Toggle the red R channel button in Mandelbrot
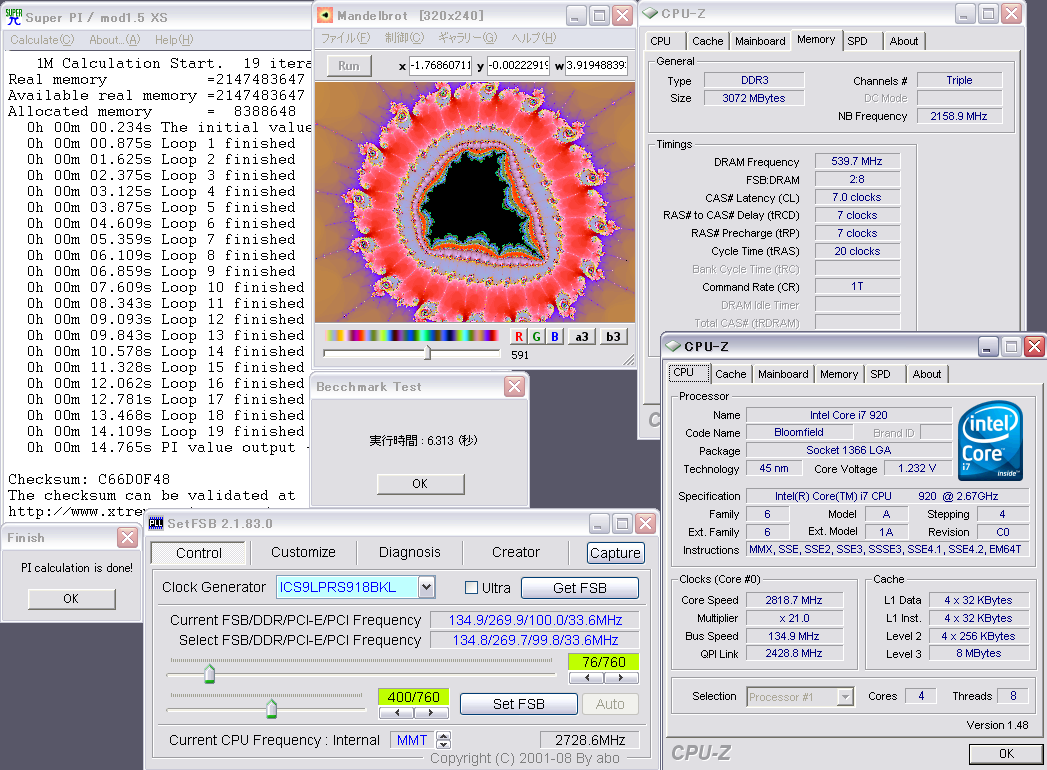The width and height of the screenshot is (1047, 770). [x=519, y=337]
